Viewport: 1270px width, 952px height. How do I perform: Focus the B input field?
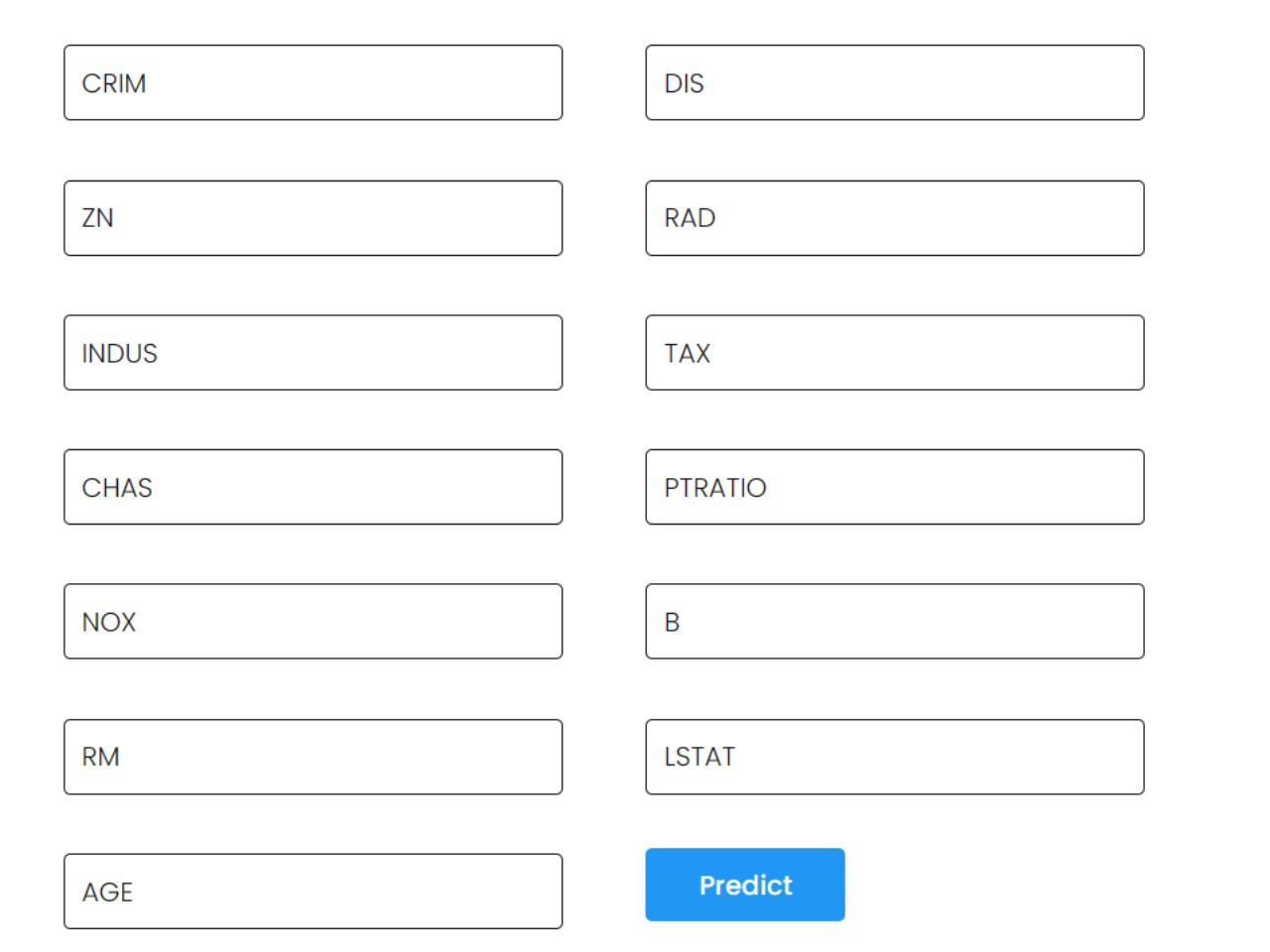pyautogui.click(x=895, y=622)
